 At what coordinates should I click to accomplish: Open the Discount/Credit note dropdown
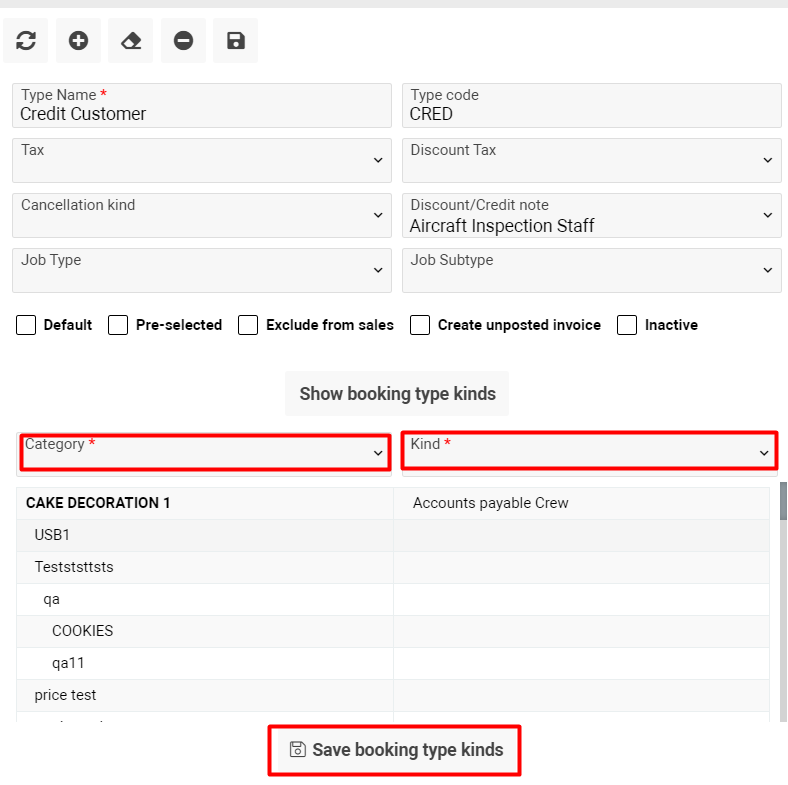tap(592, 216)
